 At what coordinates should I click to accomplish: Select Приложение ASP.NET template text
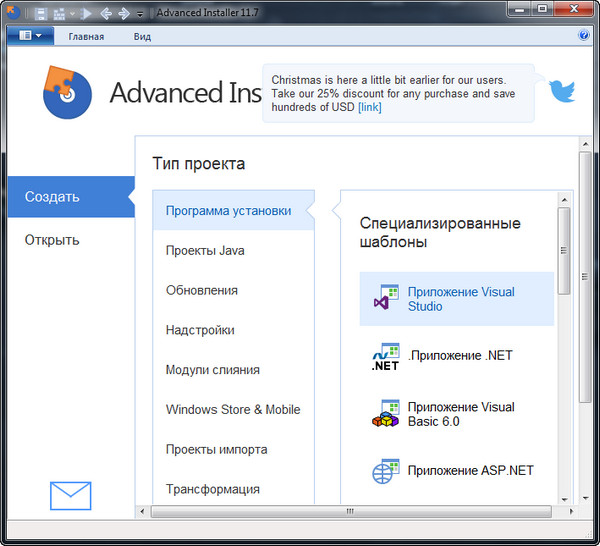pyautogui.click(x=471, y=470)
